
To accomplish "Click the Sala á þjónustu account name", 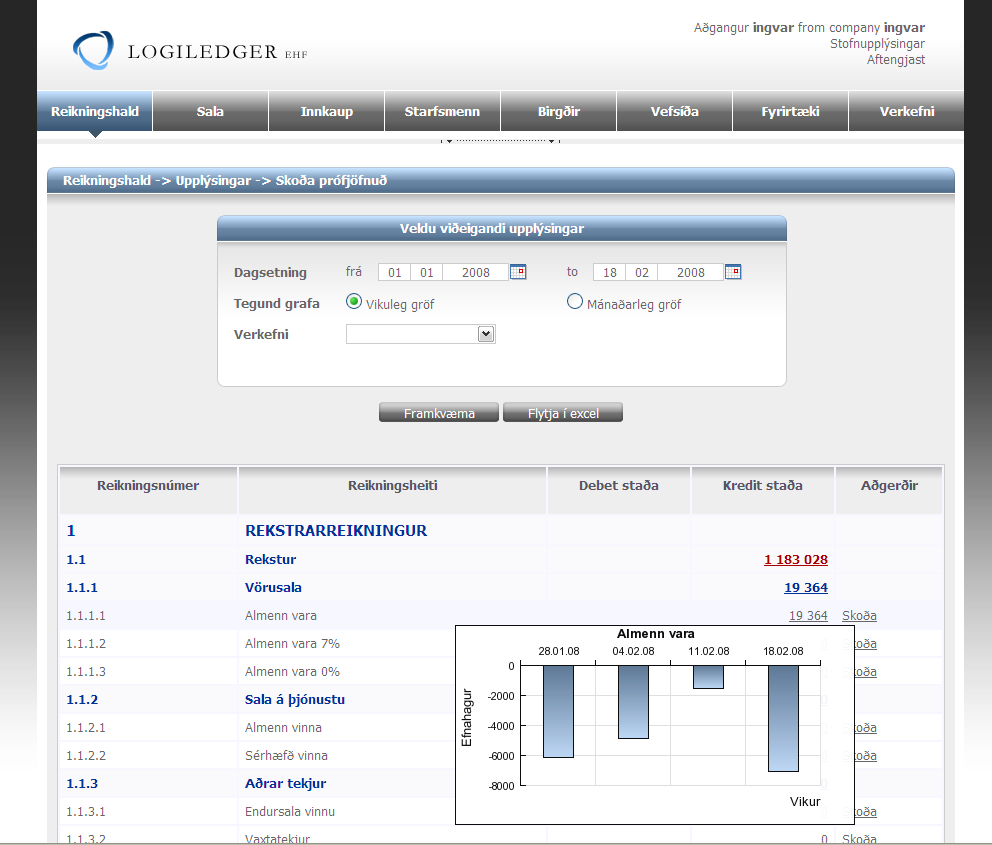I will click(x=295, y=700).
